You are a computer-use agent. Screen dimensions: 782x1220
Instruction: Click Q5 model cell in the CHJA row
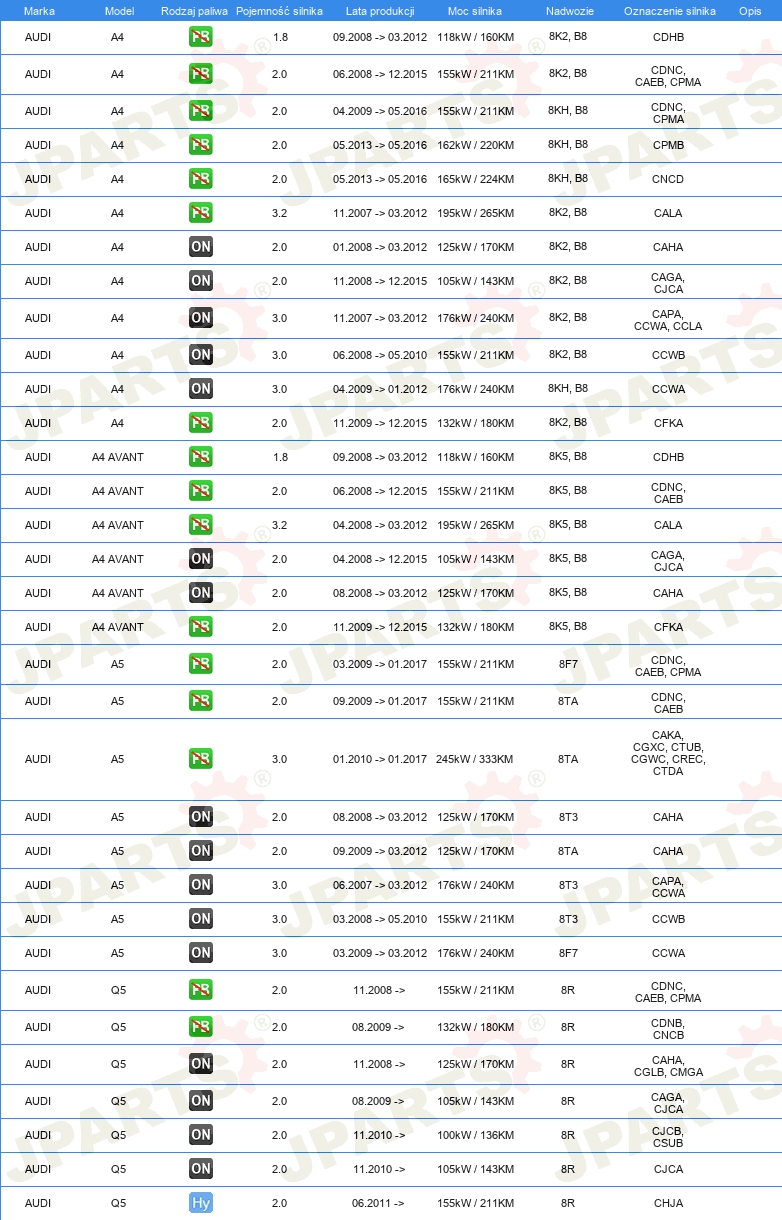(118, 1203)
